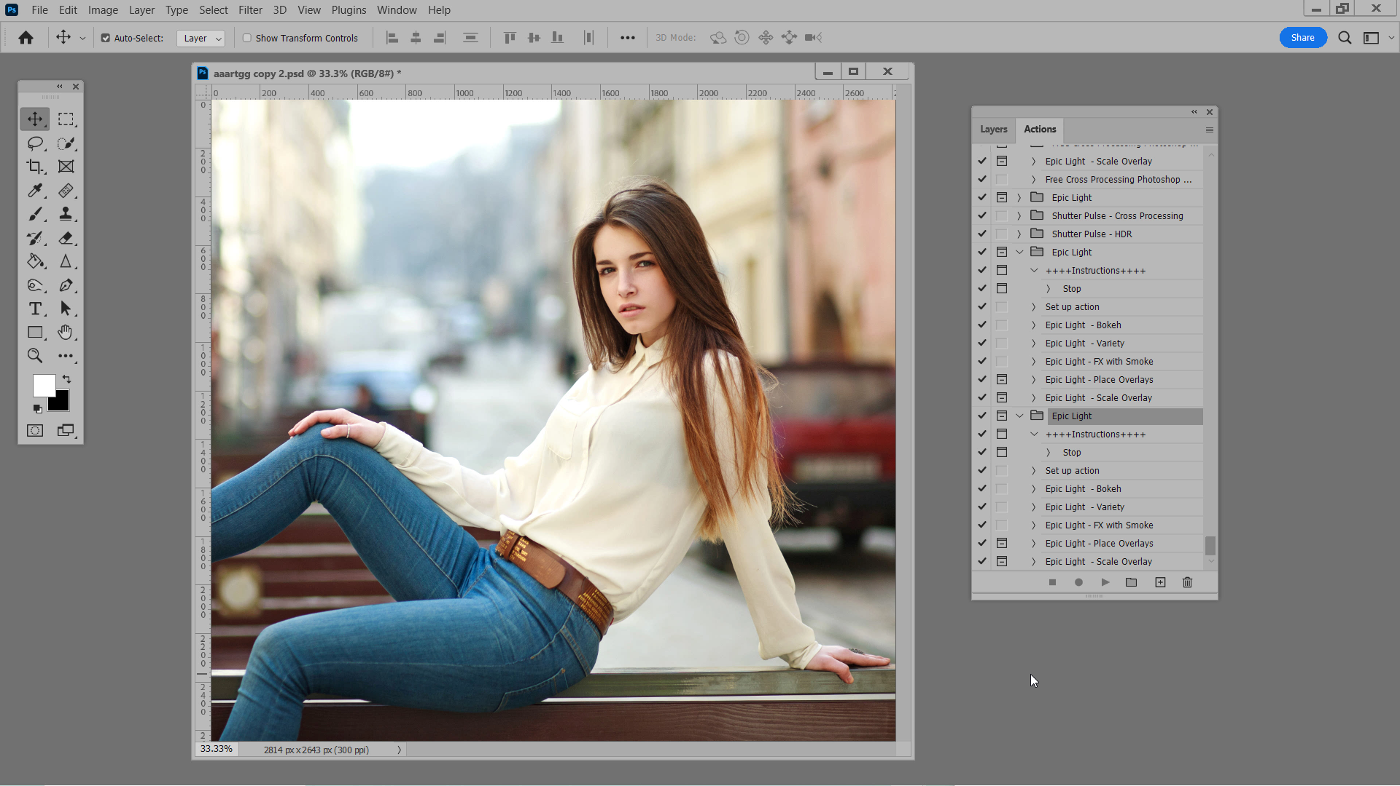The width and height of the screenshot is (1400, 786).
Task: Open the Search icon in top bar
Action: 1345,38
